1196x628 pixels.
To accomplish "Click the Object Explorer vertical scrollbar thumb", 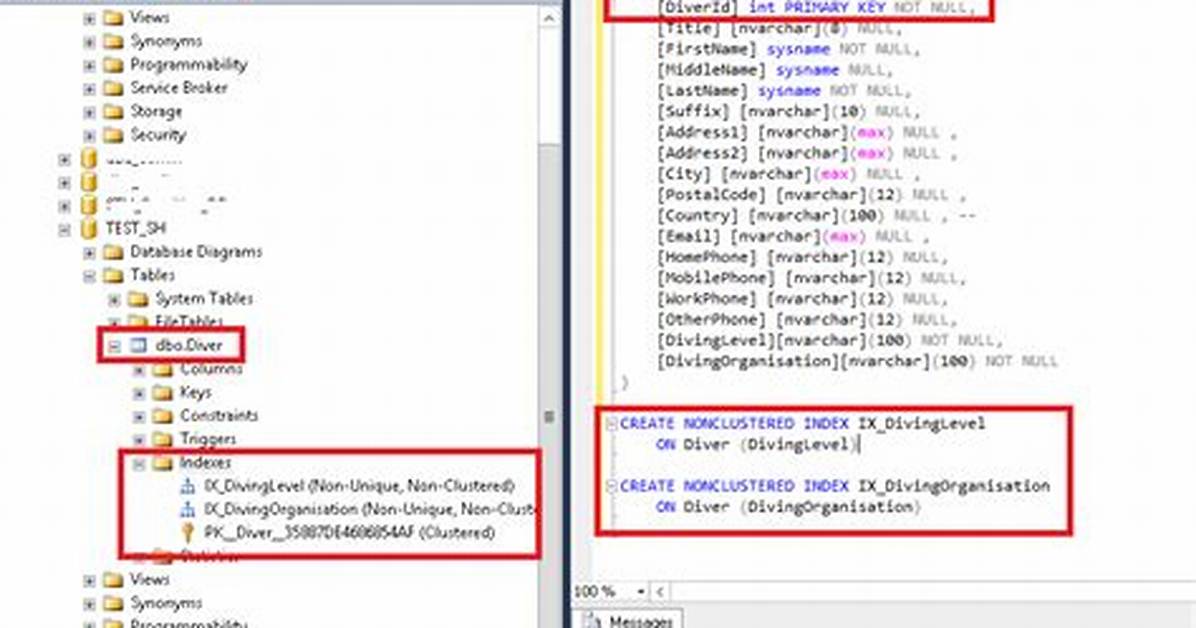I will pos(550,416).
